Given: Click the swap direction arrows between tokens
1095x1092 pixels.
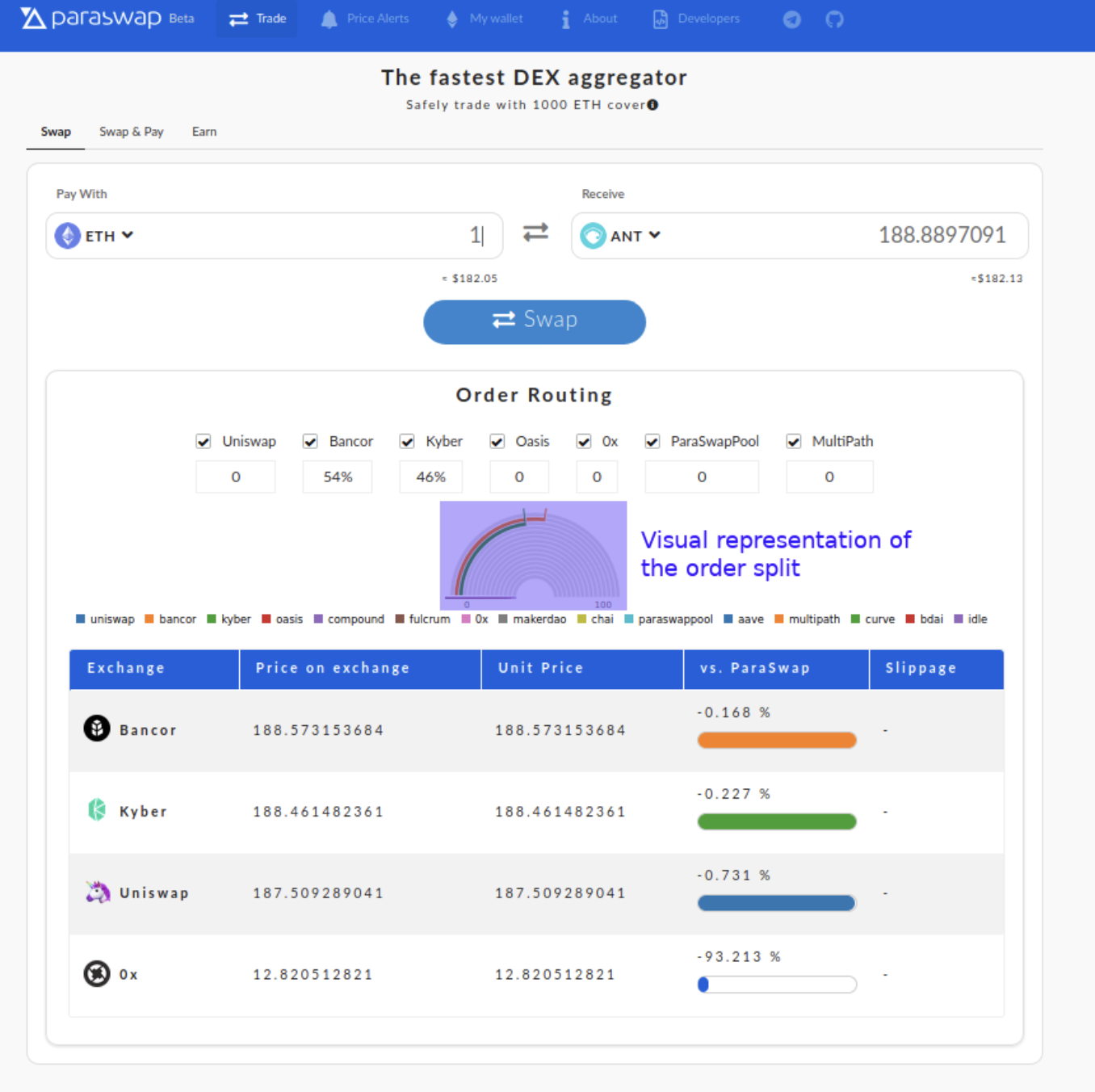Looking at the screenshot, I should (535, 233).
